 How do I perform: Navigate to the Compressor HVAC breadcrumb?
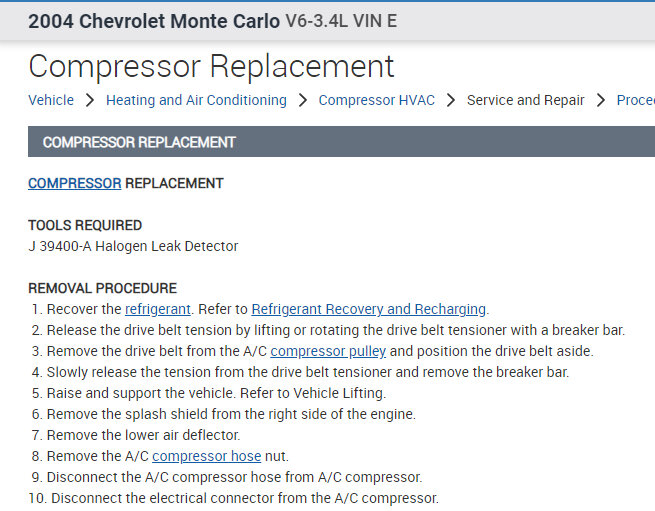(376, 100)
